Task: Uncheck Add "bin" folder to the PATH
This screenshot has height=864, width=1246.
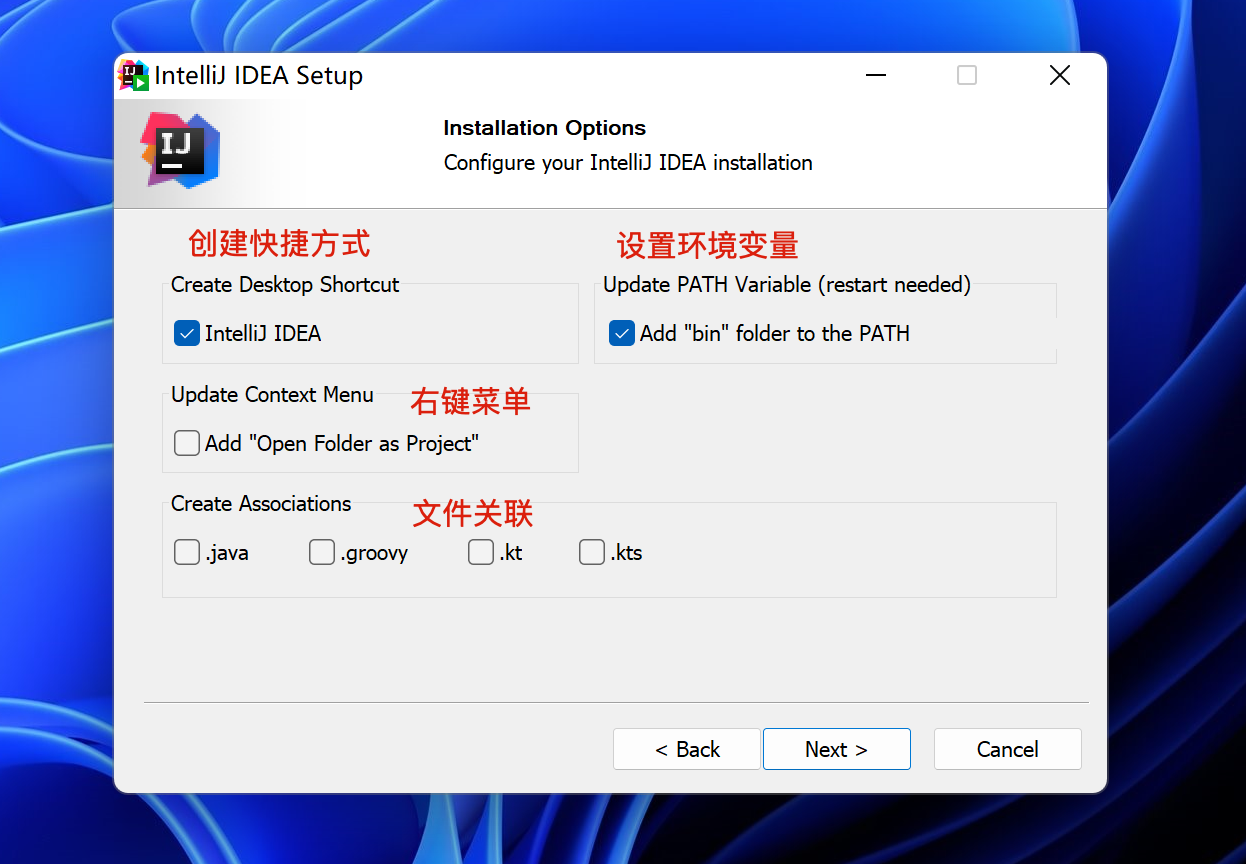Action: (622, 333)
